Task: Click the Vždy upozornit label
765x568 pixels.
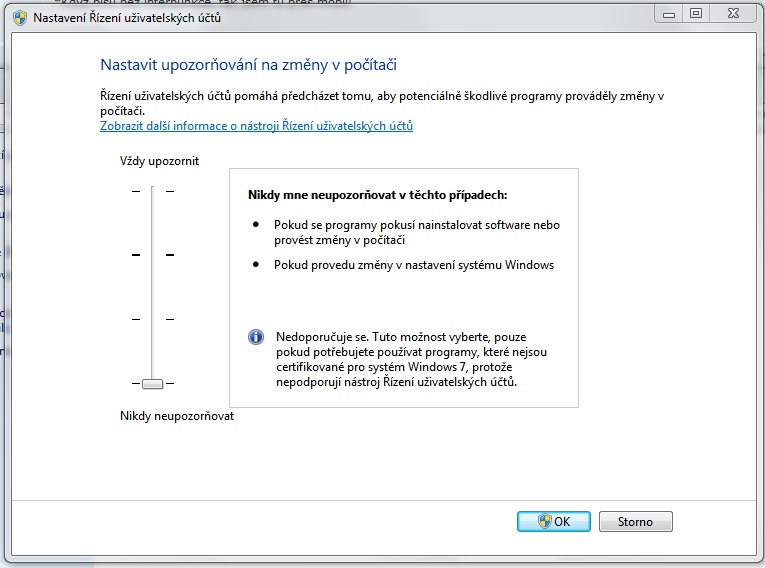Action: 159,161
